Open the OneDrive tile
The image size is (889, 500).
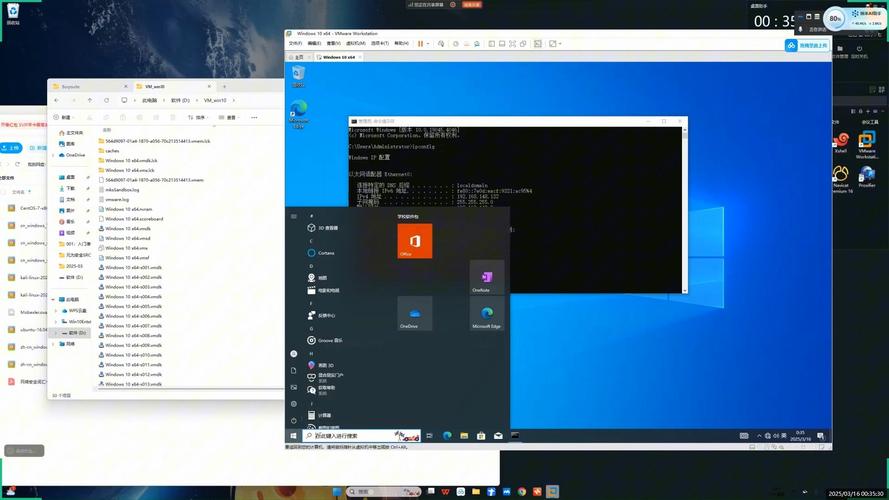(x=414, y=313)
